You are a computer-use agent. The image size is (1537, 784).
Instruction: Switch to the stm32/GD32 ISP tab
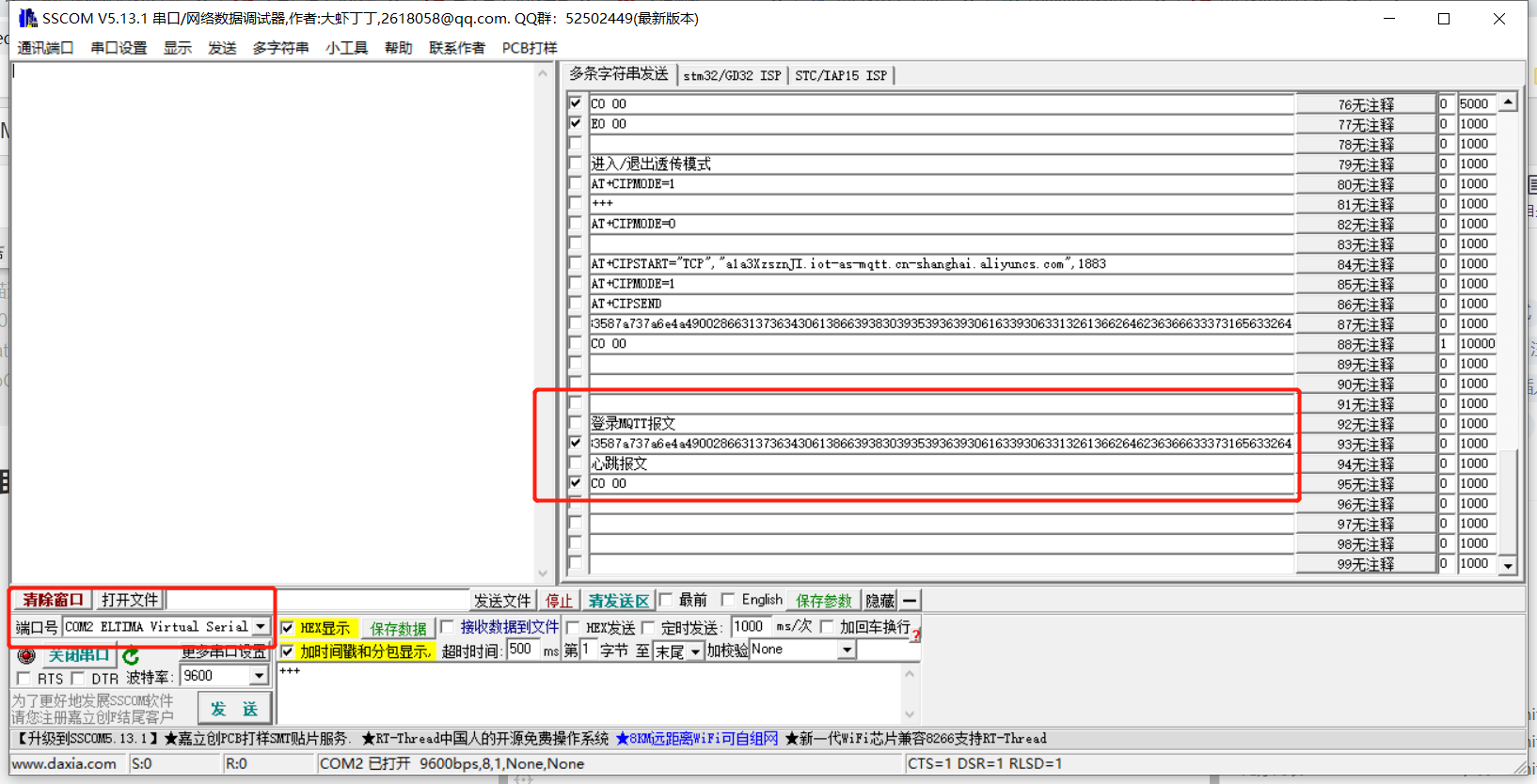point(732,75)
